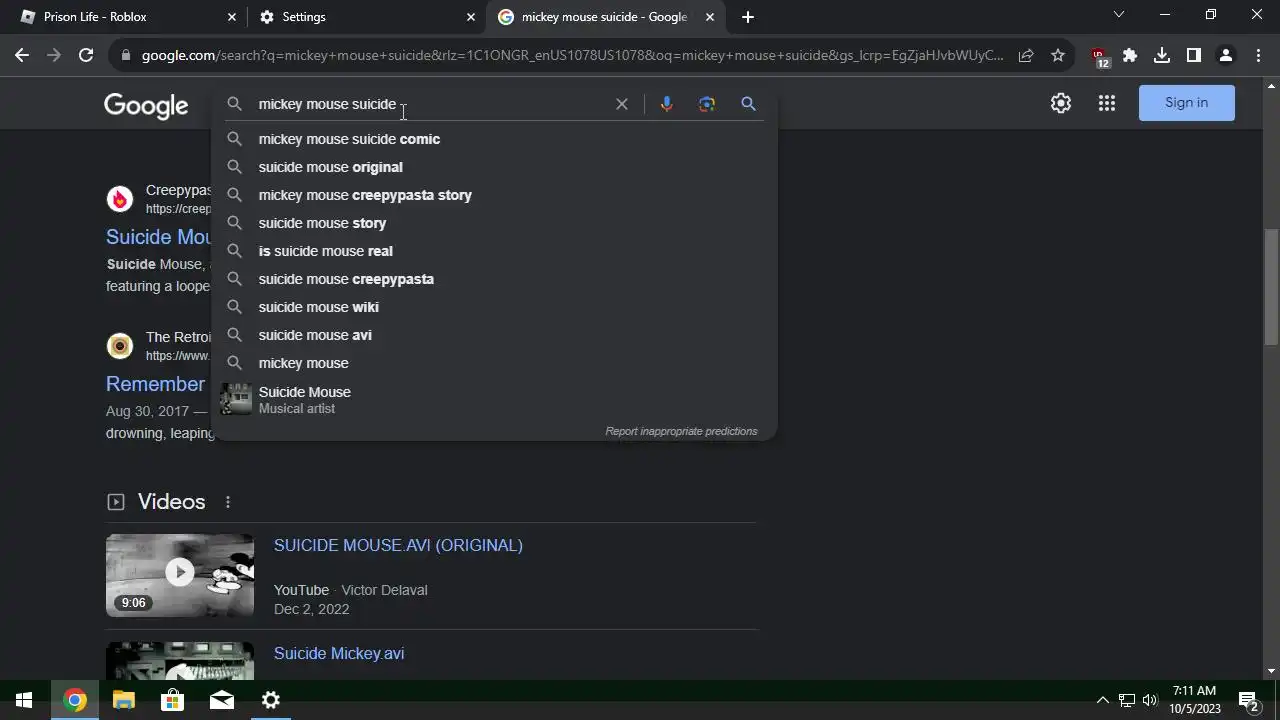The height and width of the screenshot is (720, 1280).
Task: Open the tab search dropdown chevron
Action: point(1119,15)
